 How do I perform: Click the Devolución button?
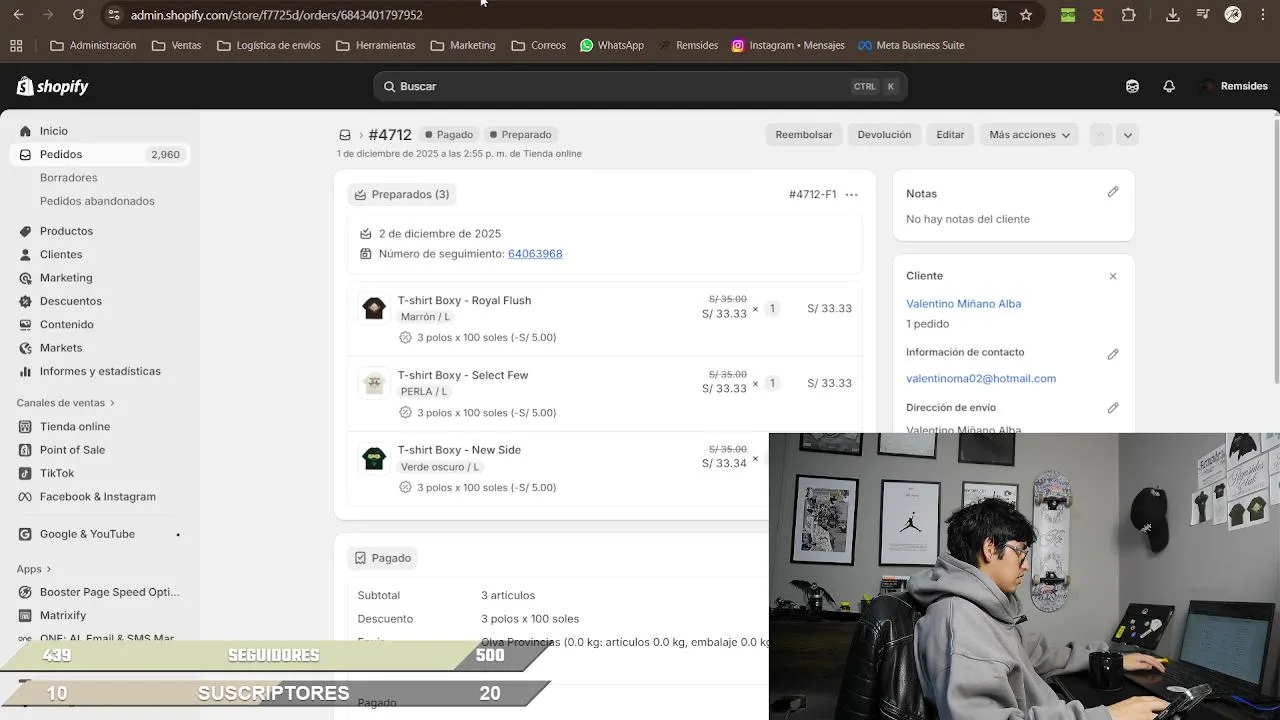coord(884,135)
